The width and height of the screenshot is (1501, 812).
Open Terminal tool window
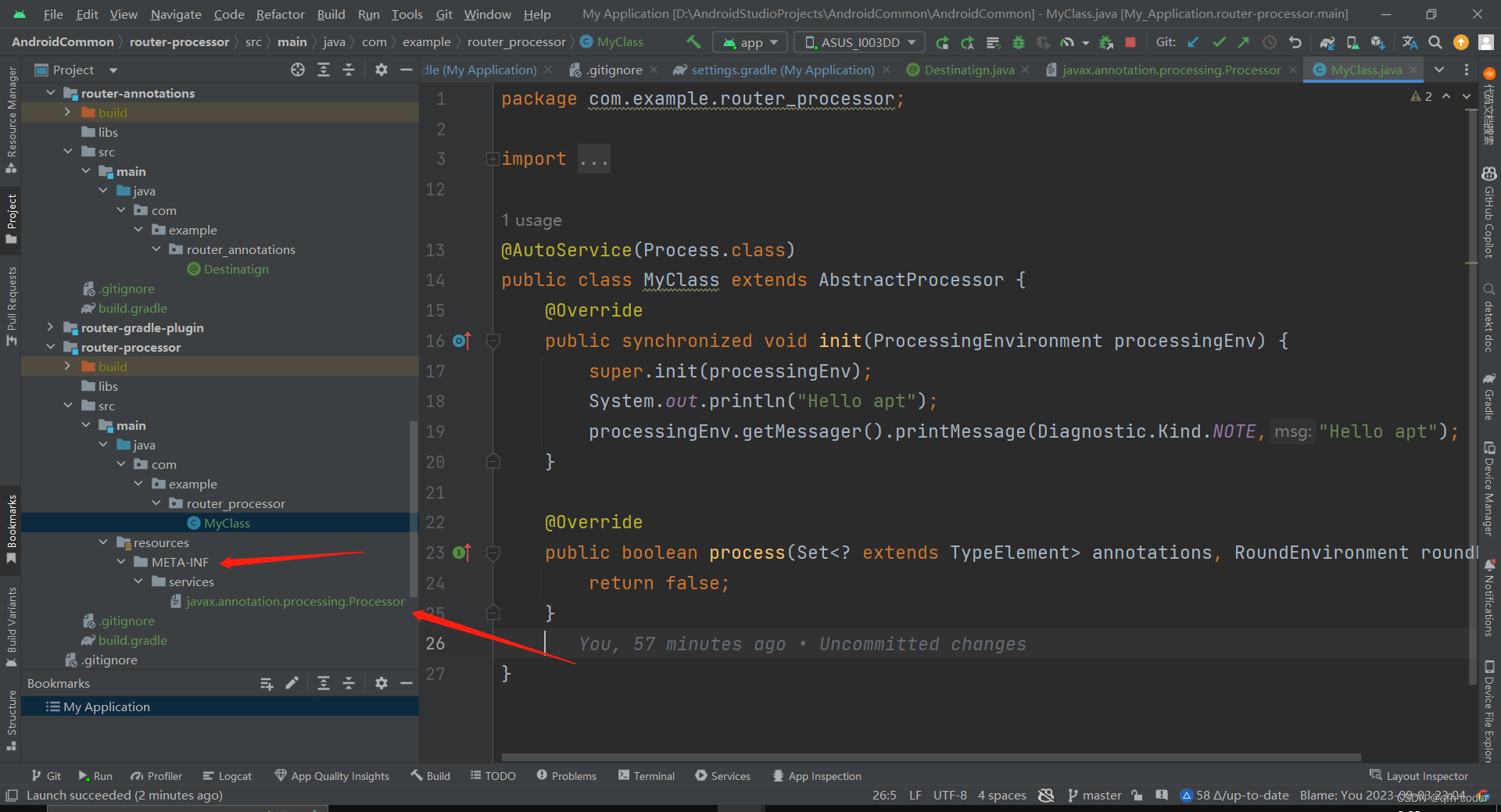(x=647, y=776)
